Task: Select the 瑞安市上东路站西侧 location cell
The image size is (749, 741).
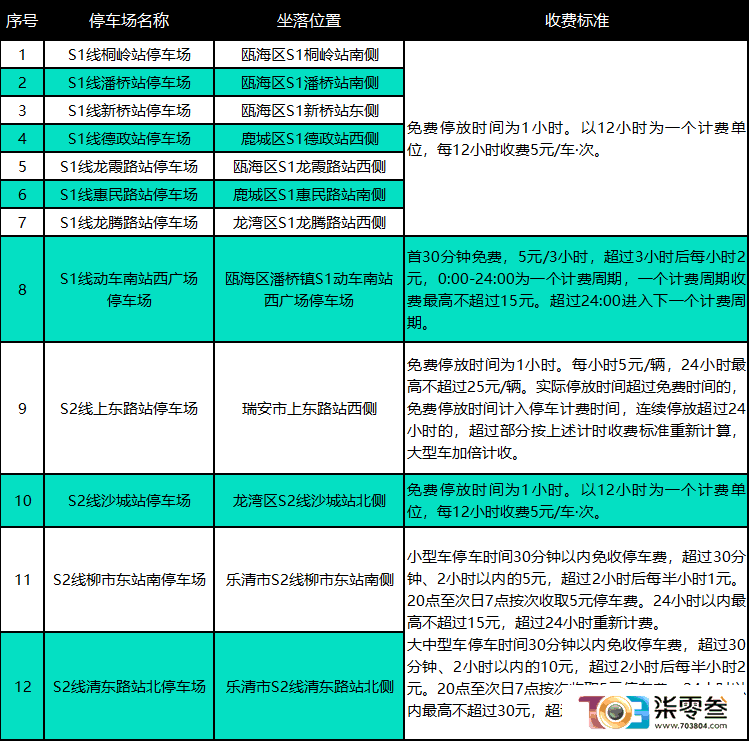Action: pos(309,408)
